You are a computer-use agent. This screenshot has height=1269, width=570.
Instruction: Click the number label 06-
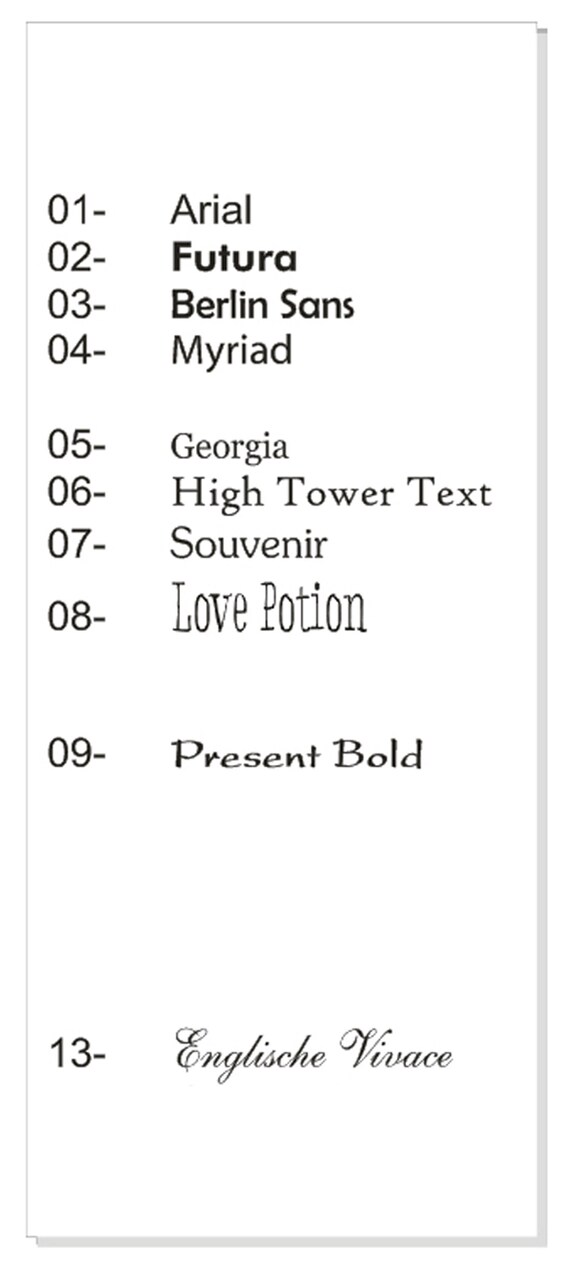(76, 493)
